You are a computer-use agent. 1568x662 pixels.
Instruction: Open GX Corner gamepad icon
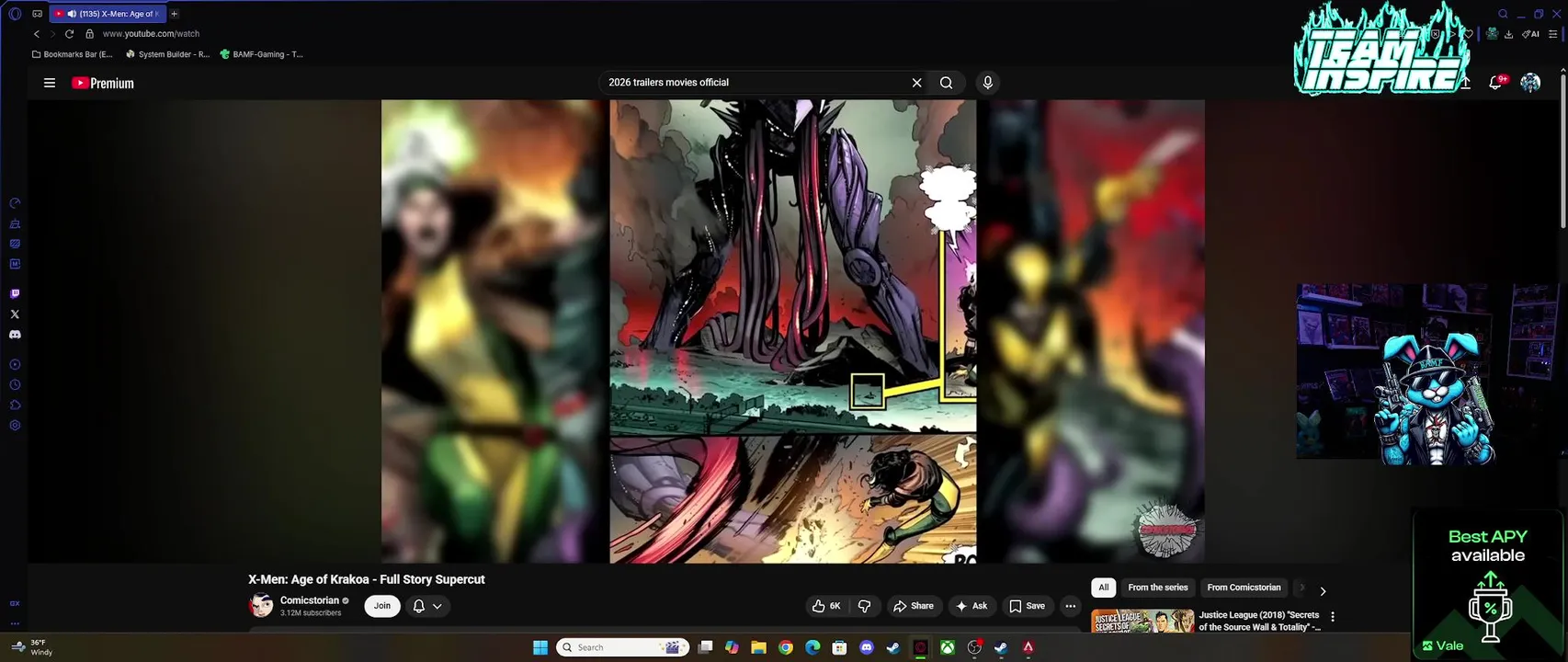pos(37,14)
